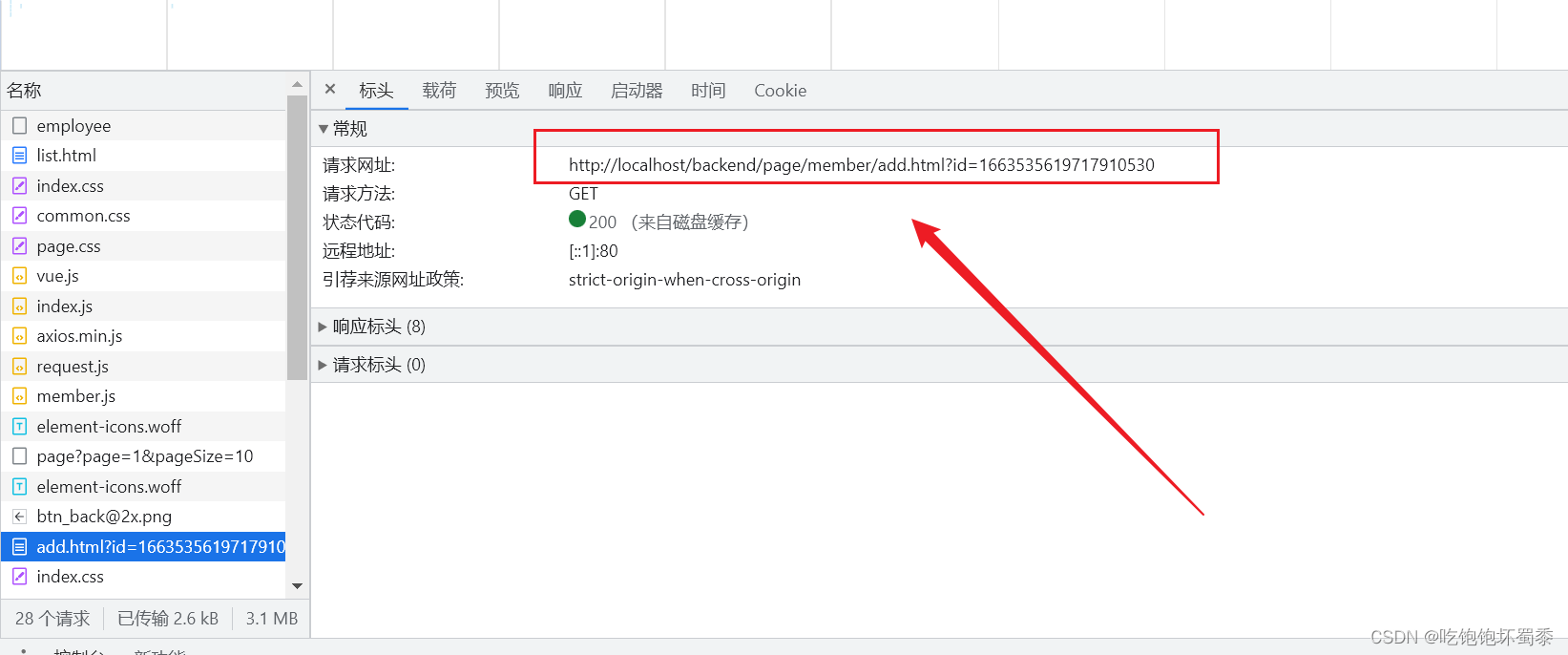The height and width of the screenshot is (655, 1568).
Task: Open the 时间 tab
Action: (708, 91)
